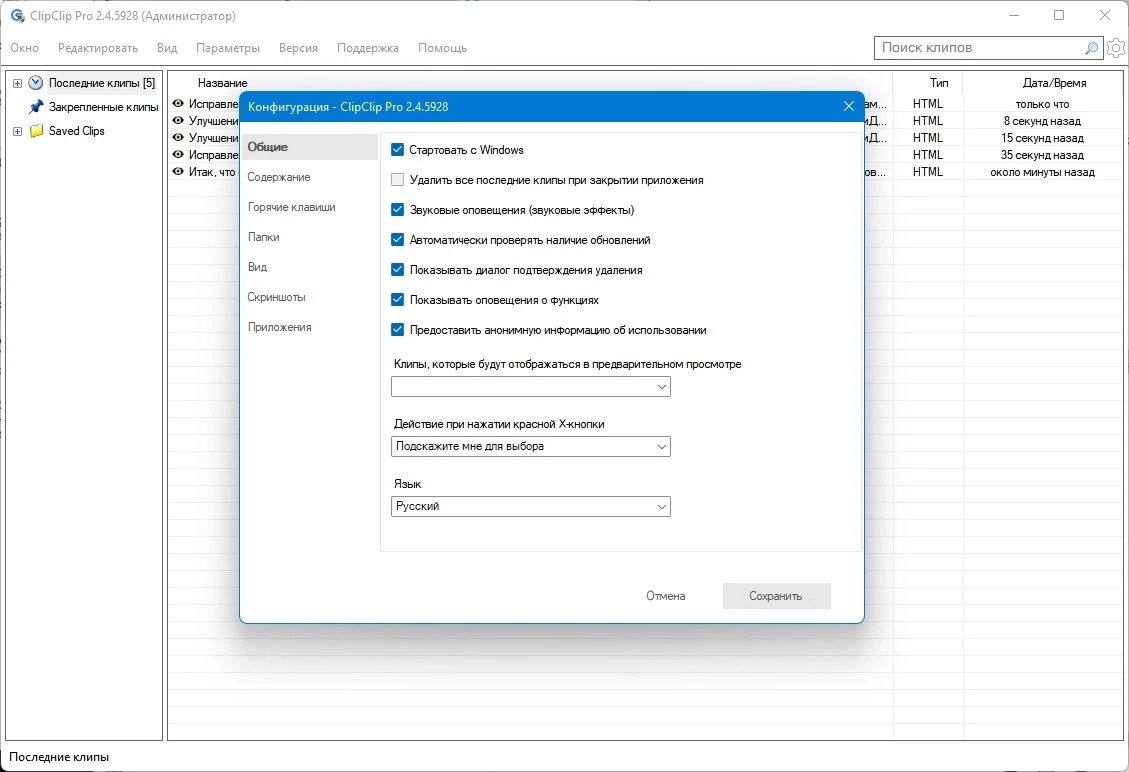Open the Вид menu in menu bar

point(167,48)
